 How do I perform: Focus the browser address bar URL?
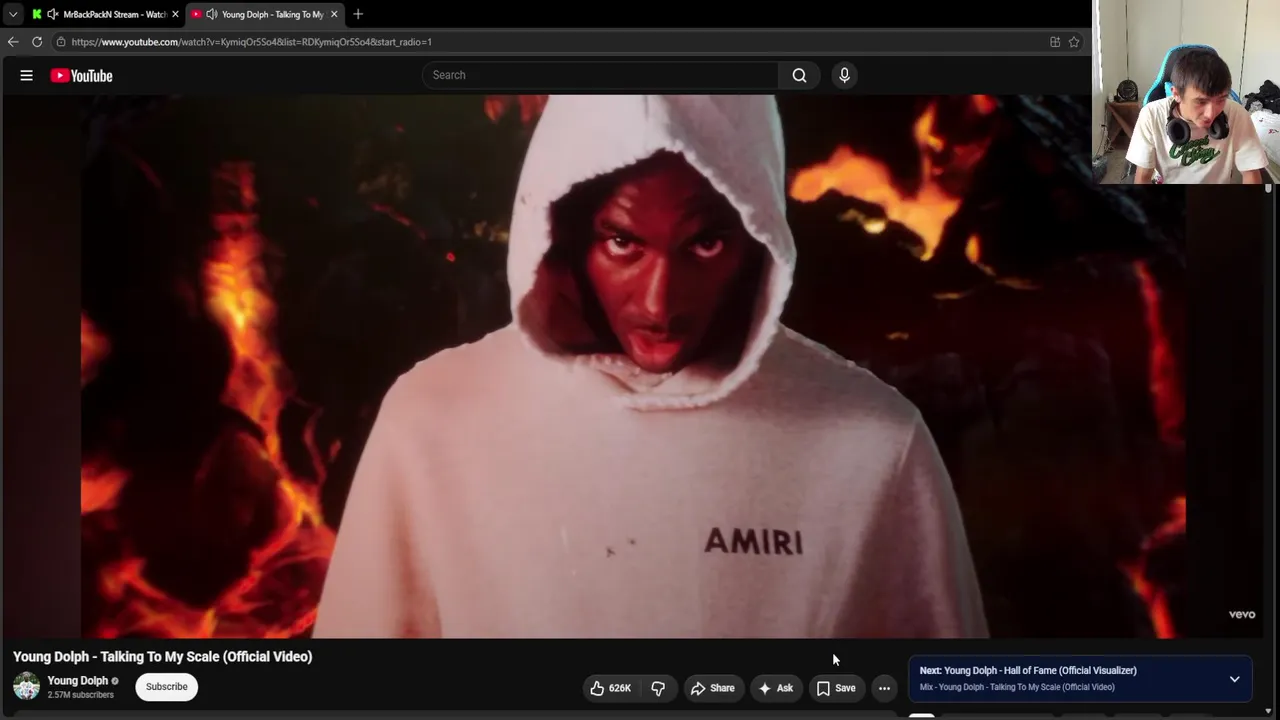coord(252,42)
